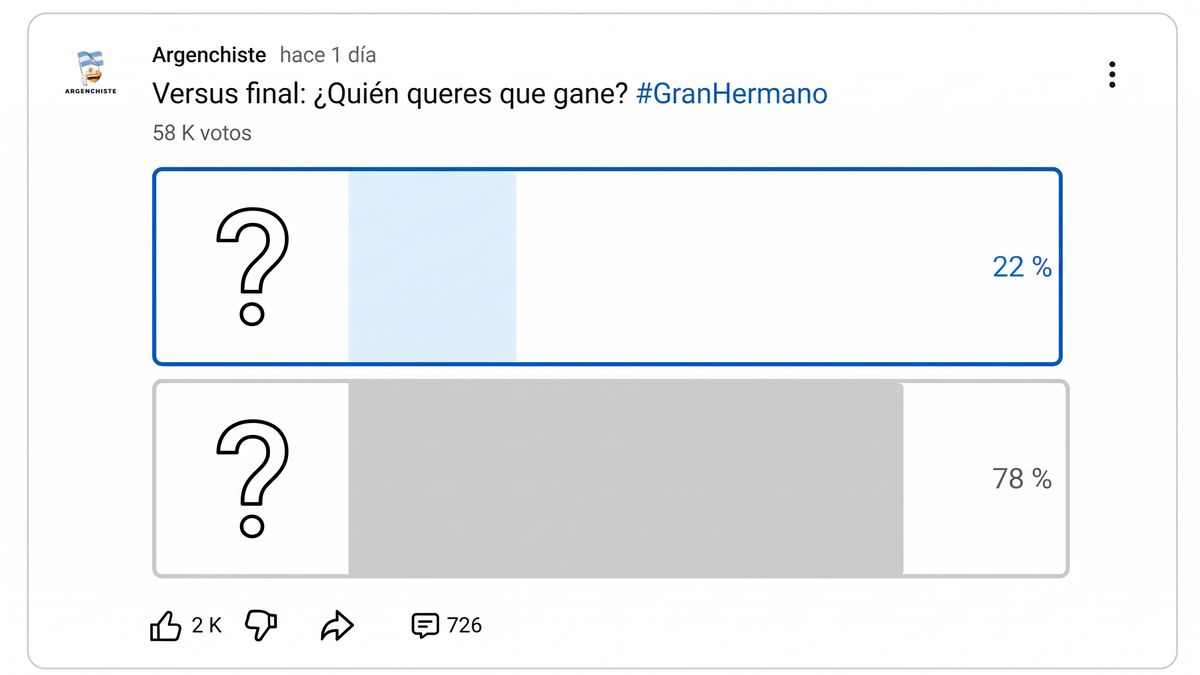Click the thumbs up like icon
This screenshot has height=675, width=1200.
tap(165, 626)
